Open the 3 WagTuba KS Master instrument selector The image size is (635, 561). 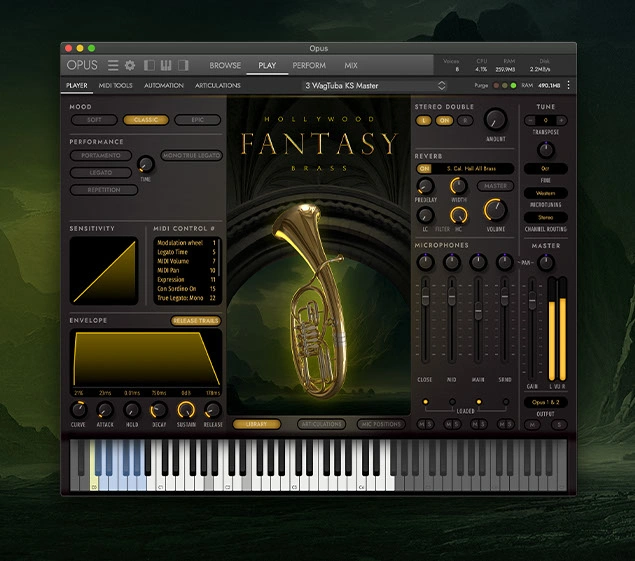375,85
